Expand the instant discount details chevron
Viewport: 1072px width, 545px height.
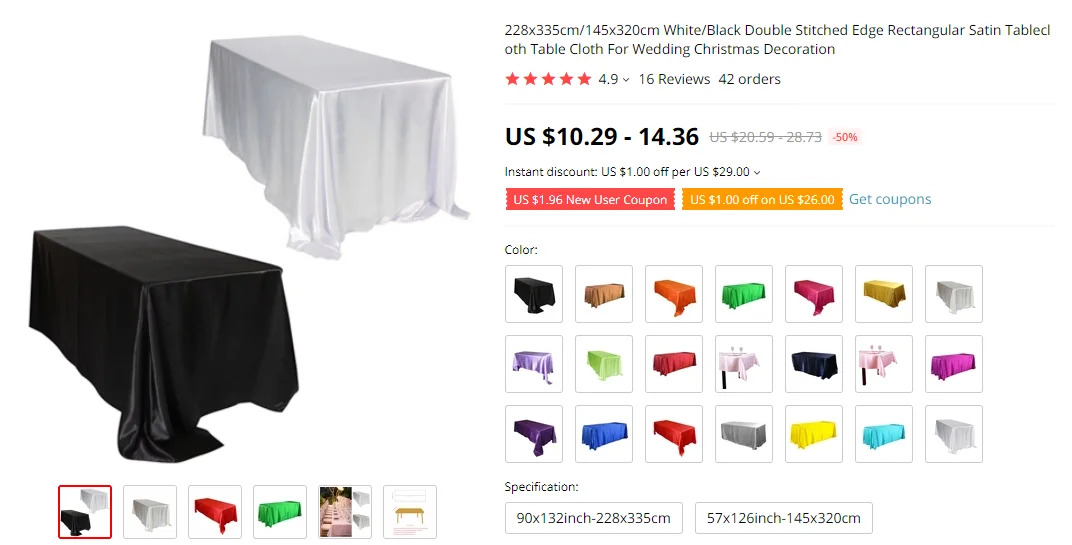pos(757,172)
